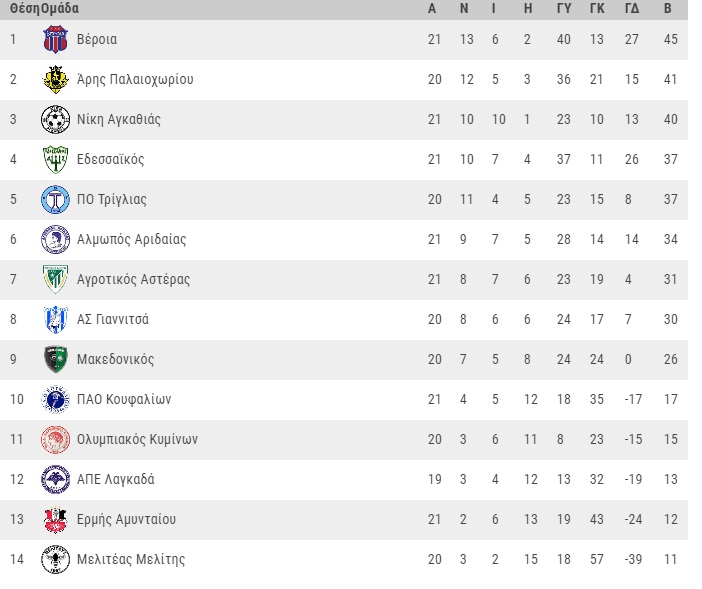
Task: Click the Ομάδα column header
Action: (x=60, y=9)
